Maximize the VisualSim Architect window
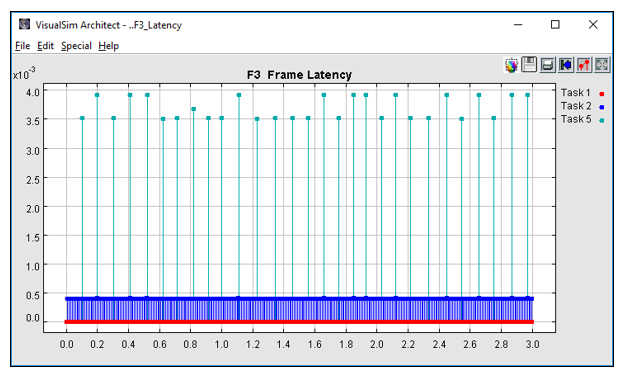Screen dimensions: 623x375 [x=555, y=25]
